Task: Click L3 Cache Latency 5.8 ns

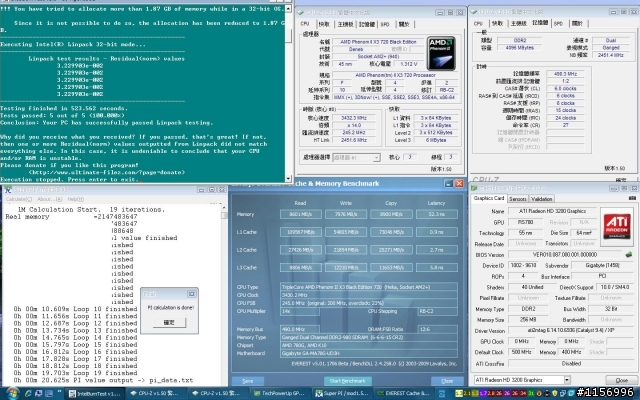Action: tap(437, 268)
